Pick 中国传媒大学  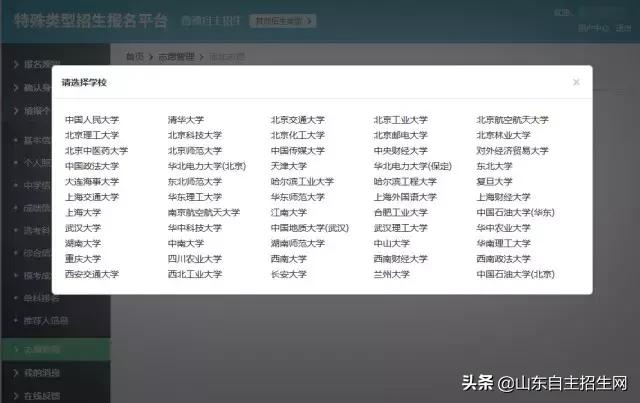point(298,151)
